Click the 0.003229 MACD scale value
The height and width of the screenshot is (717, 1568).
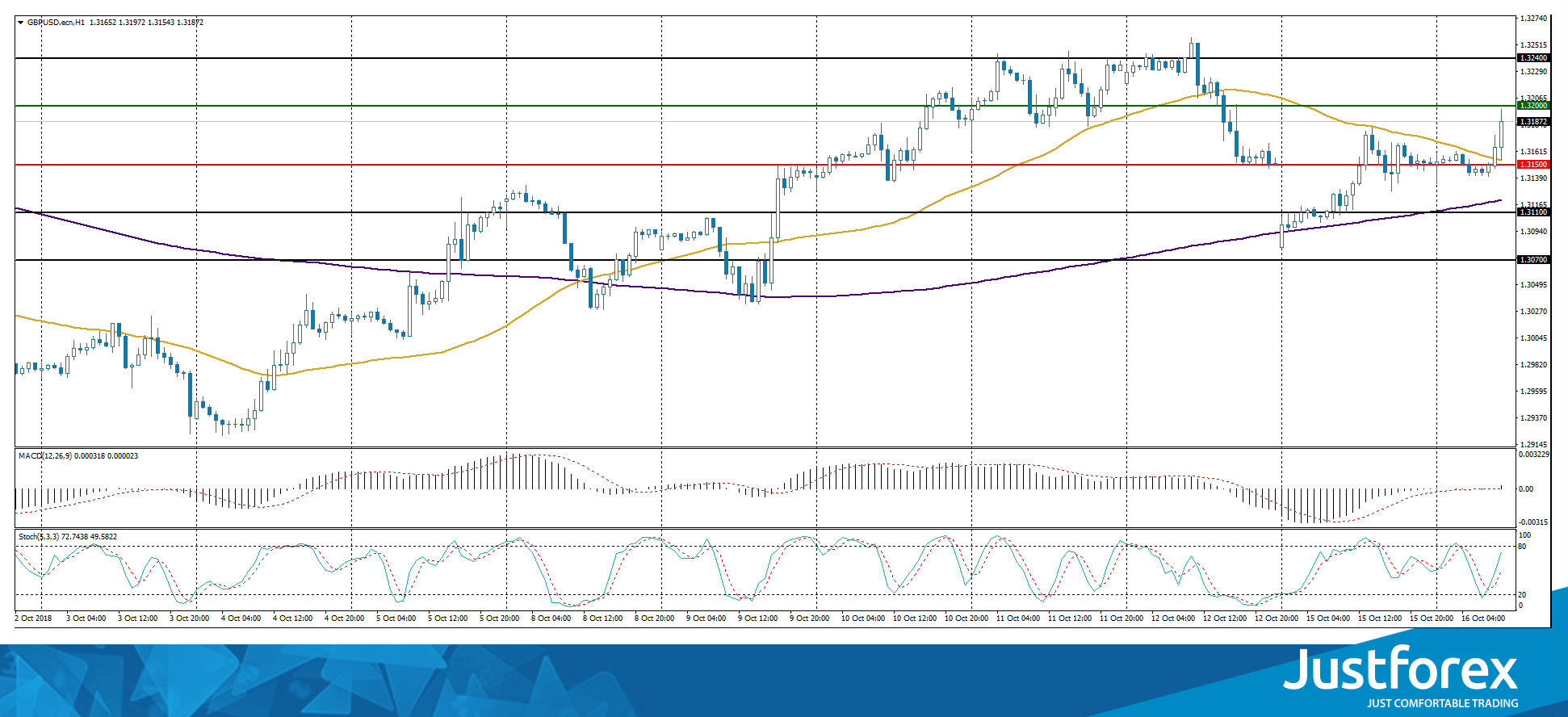click(1534, 455)
